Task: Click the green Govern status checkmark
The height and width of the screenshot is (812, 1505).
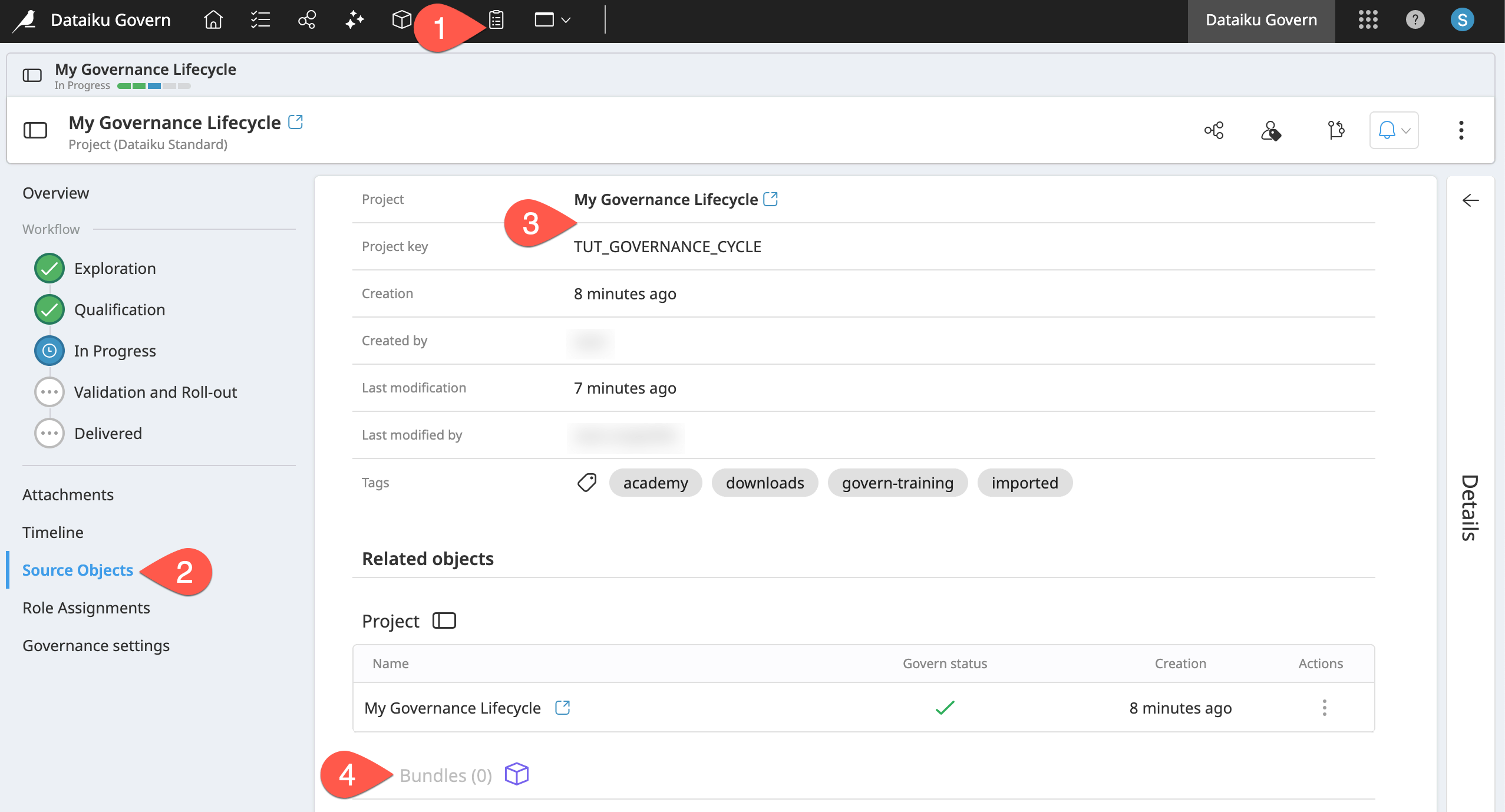Action: coord(945,707)
